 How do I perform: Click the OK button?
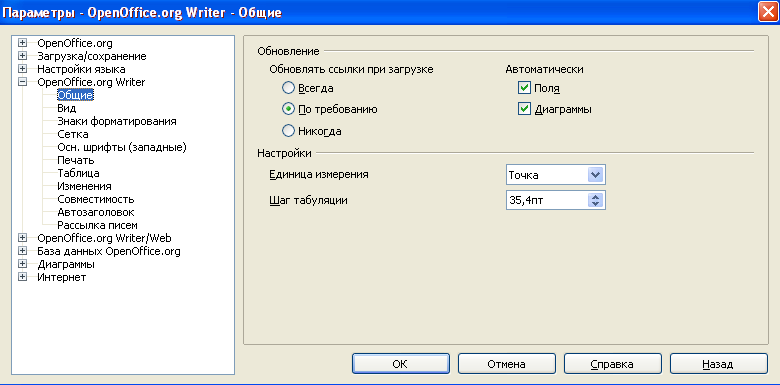[x=400, y=364]
